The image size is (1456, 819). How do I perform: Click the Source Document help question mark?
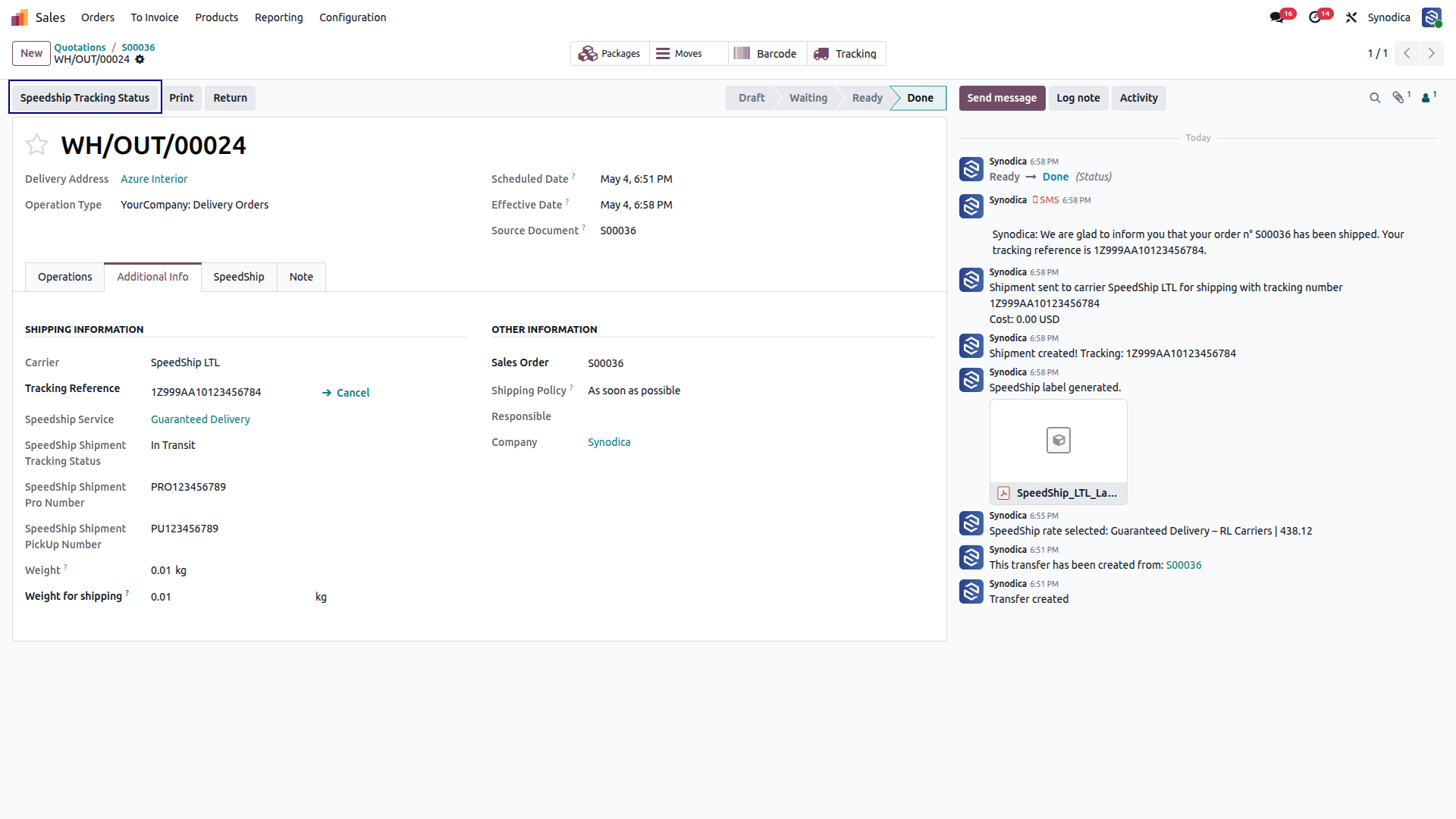pyautogui.click(x=584, y=227)
